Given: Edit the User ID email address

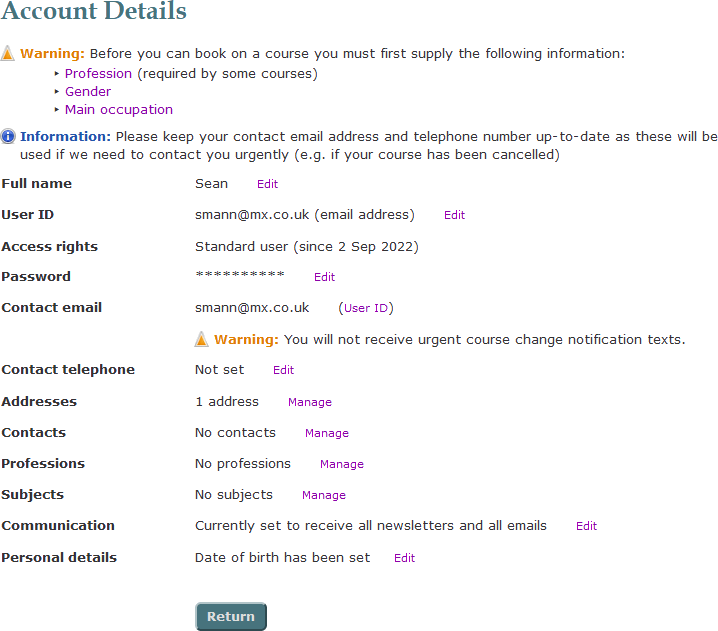Looking at the screenshot, I should (x=454, y=215).
